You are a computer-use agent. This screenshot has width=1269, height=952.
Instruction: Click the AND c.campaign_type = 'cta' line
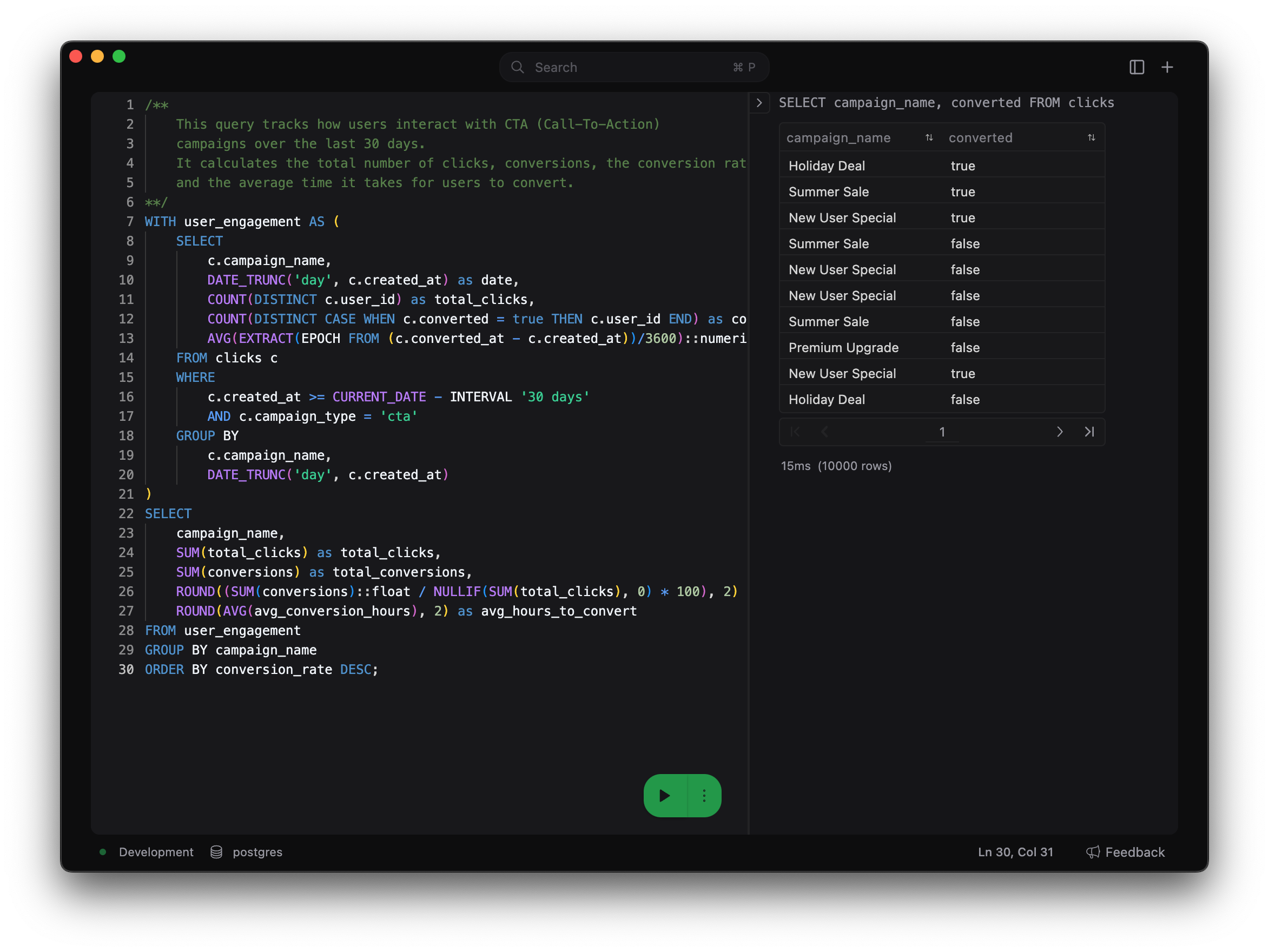[313, 416]
